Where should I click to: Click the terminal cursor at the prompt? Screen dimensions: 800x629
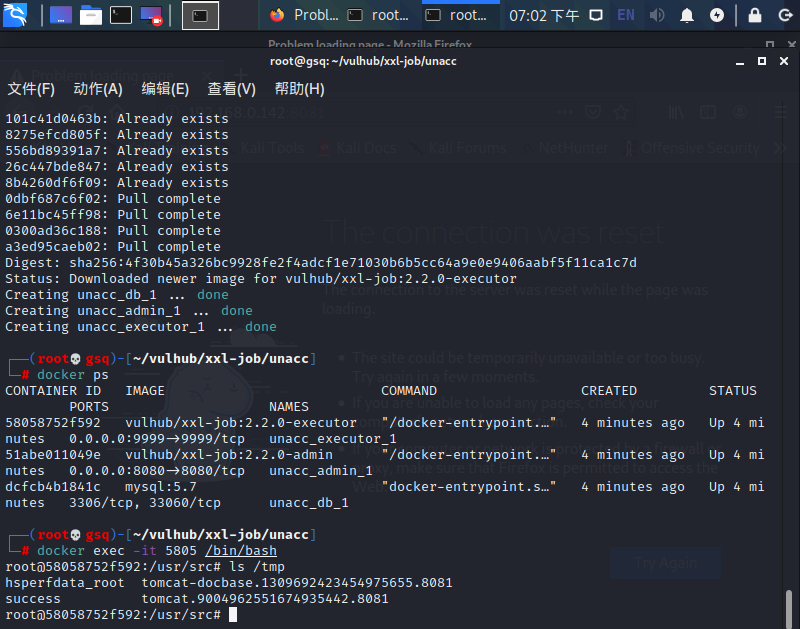pos(233,615)
